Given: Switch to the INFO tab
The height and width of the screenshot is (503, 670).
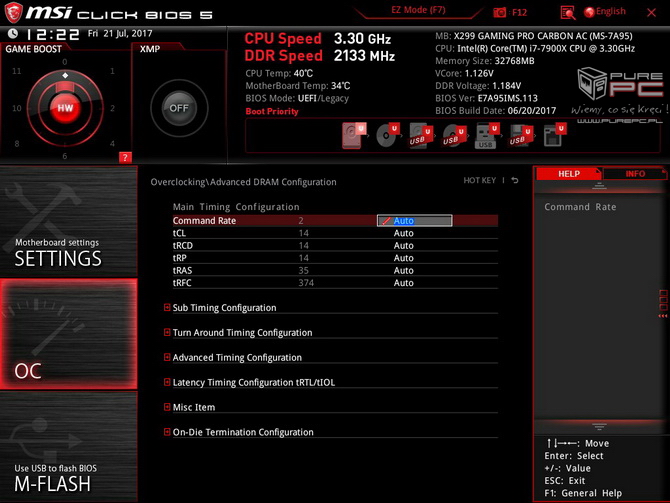Looking at the screenshot, I should point(635,174).
